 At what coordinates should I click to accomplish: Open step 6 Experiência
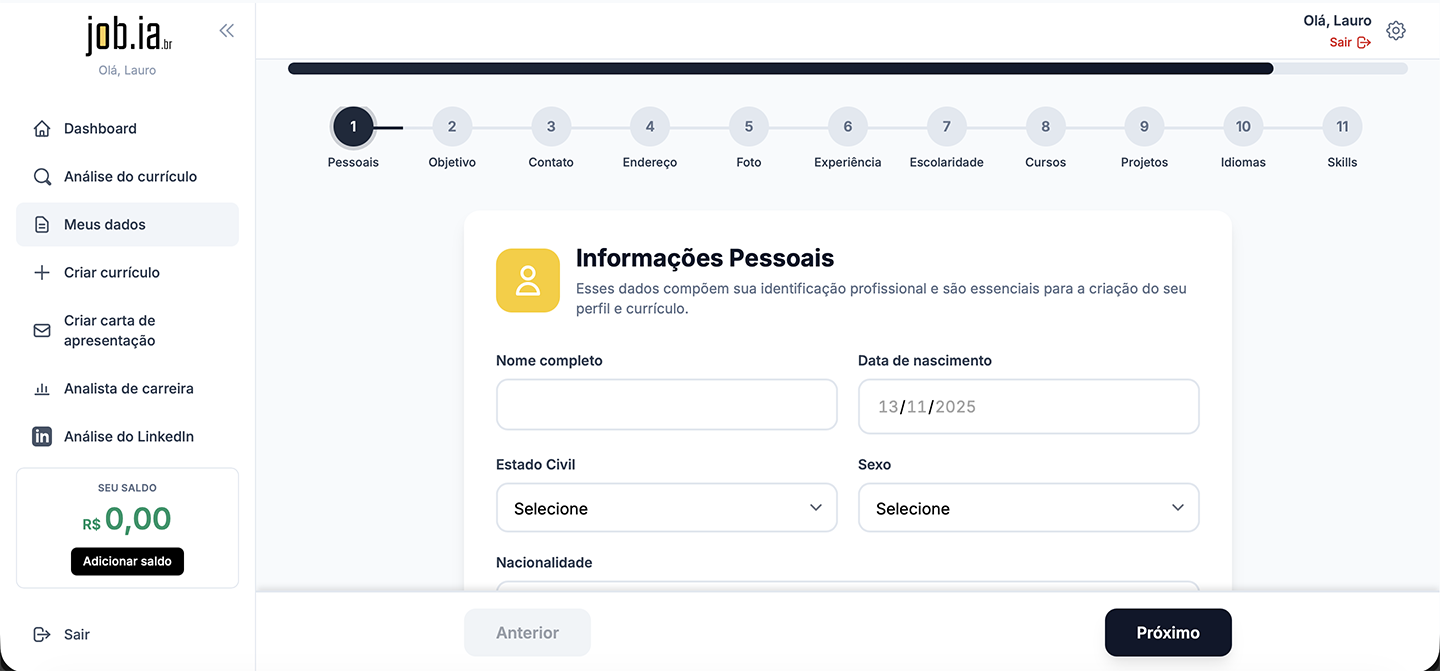point(847,127)
